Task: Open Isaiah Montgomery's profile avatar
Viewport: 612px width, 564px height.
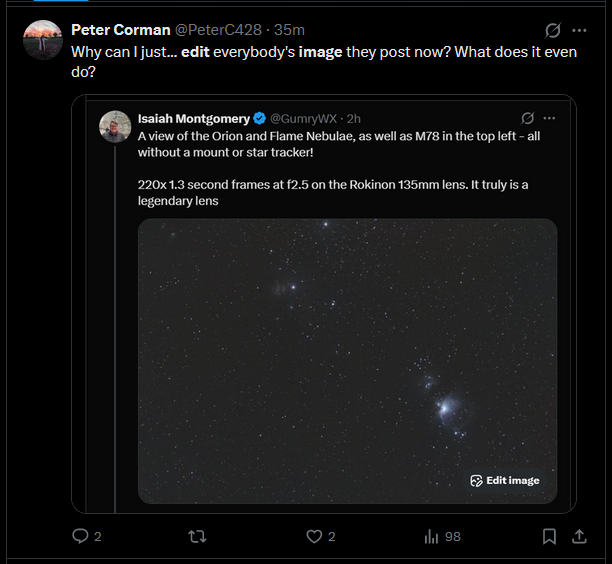Action: coord(115,126)
